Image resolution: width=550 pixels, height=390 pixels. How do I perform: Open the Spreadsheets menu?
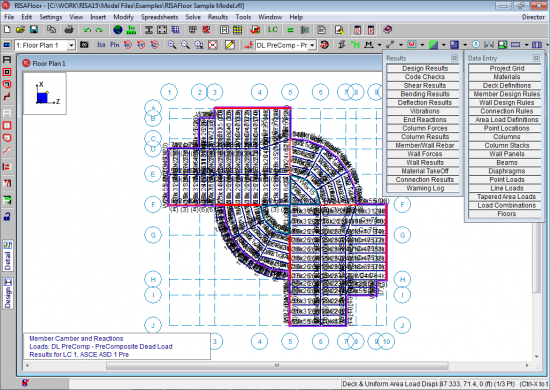coord(159,17)
